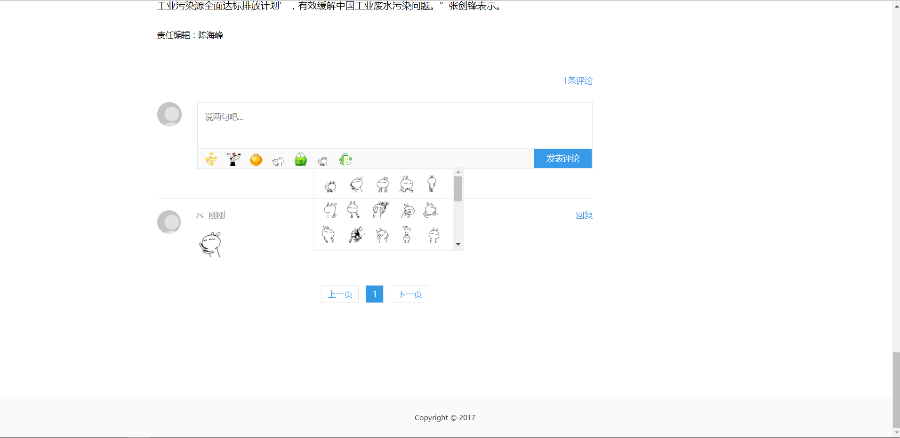Pick the fifth rabbit sticker in the top row
Viewport: 900px width, 438px height.
point(432,184)
